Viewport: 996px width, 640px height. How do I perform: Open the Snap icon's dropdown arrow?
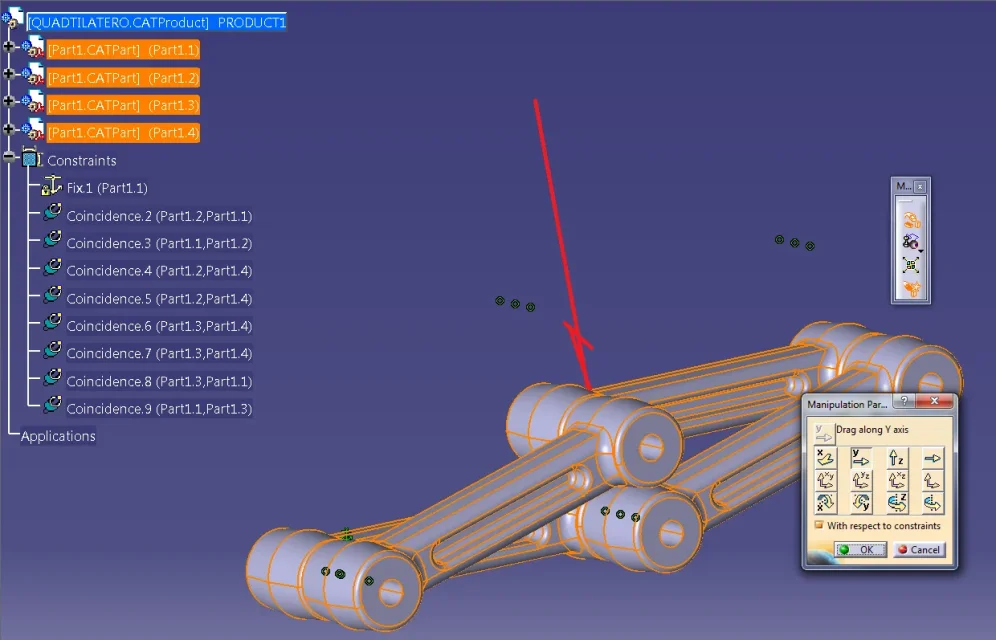[920, 251]
